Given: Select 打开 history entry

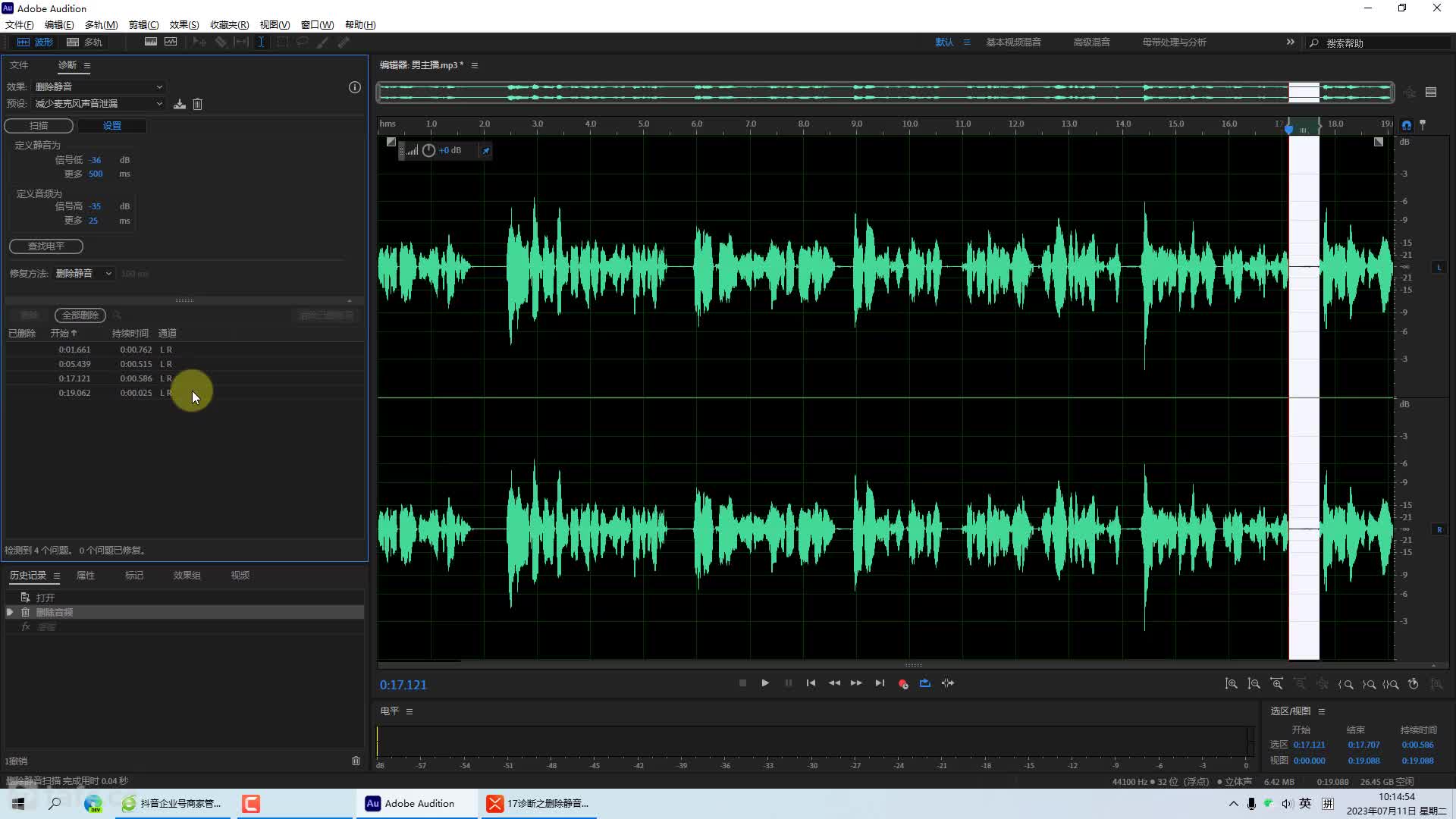Looking at the screenshot, I should 184,598.
